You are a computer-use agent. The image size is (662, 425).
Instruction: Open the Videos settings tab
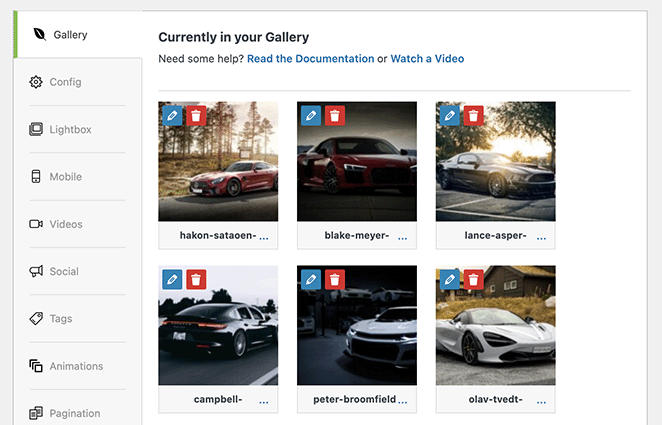coord(66,224)
